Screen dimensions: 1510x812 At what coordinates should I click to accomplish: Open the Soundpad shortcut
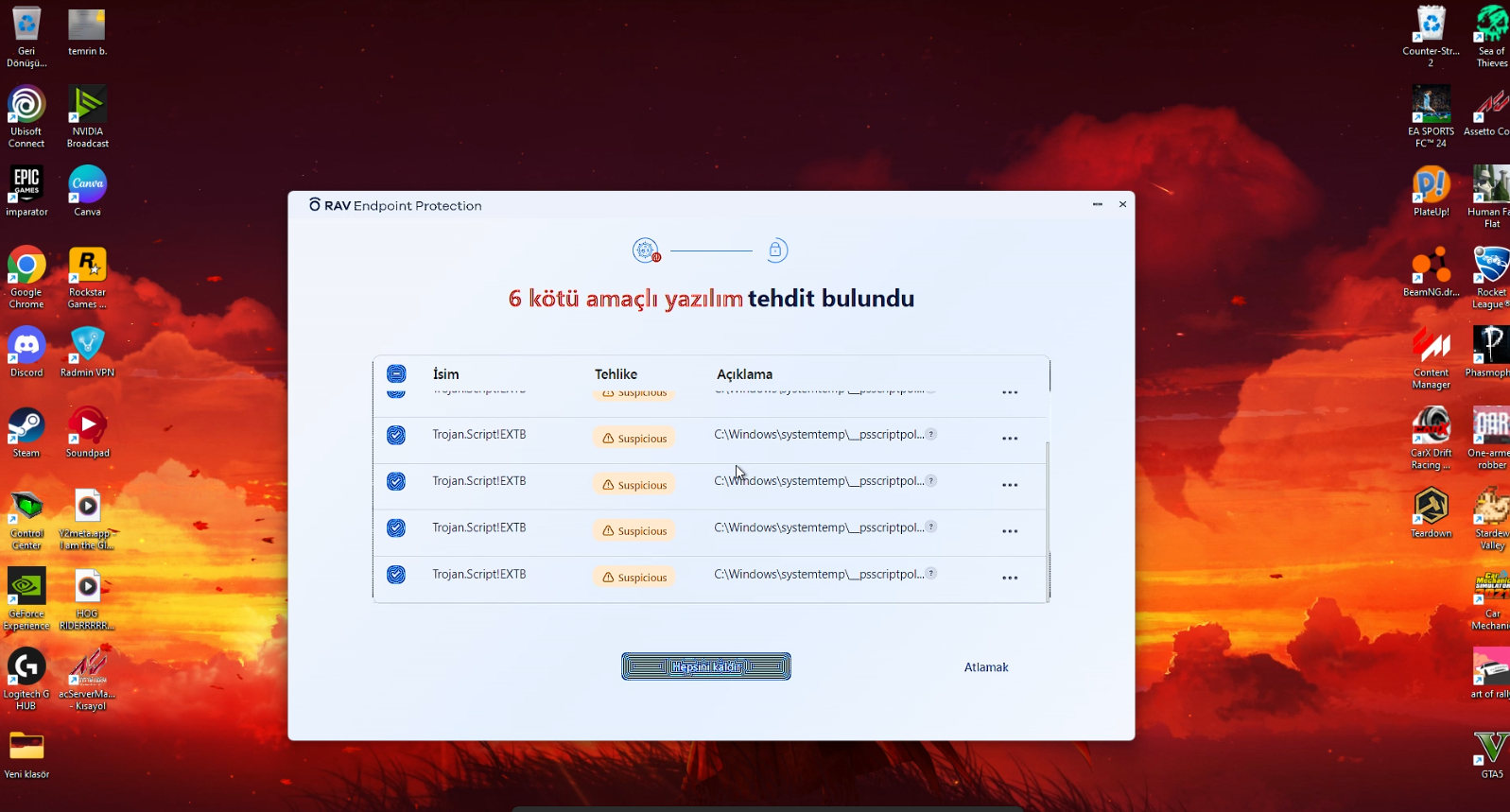pos(87,433)
